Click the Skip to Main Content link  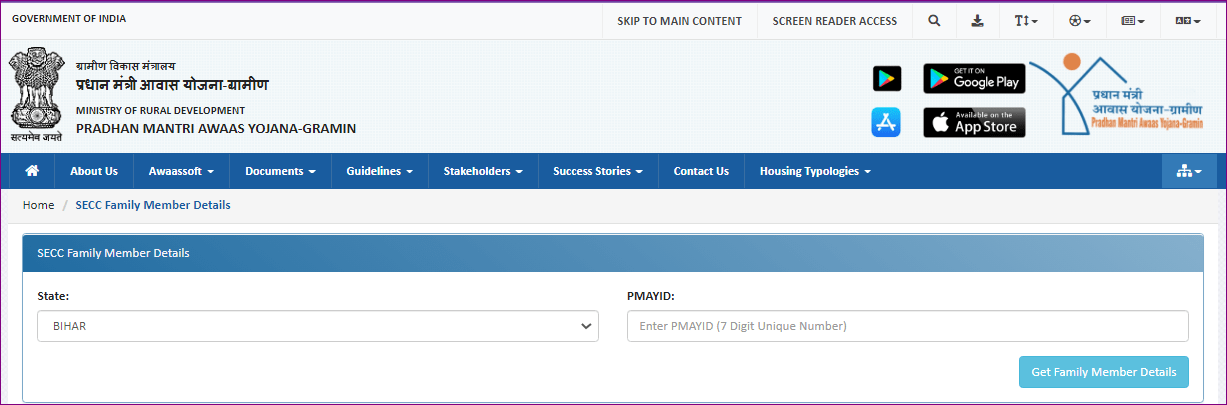pyautogui.click(x=679, y=21)
